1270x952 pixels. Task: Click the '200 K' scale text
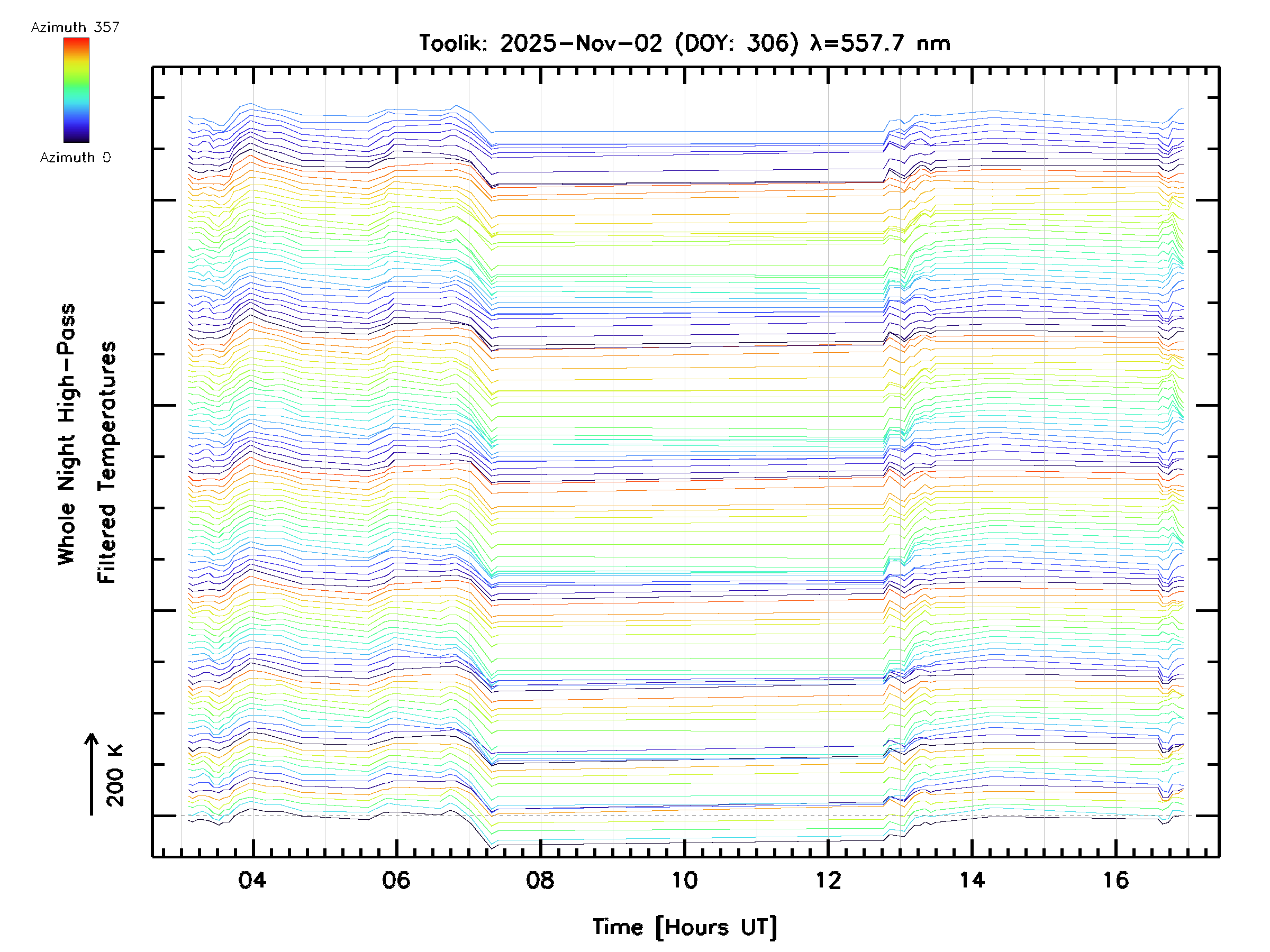115,775
